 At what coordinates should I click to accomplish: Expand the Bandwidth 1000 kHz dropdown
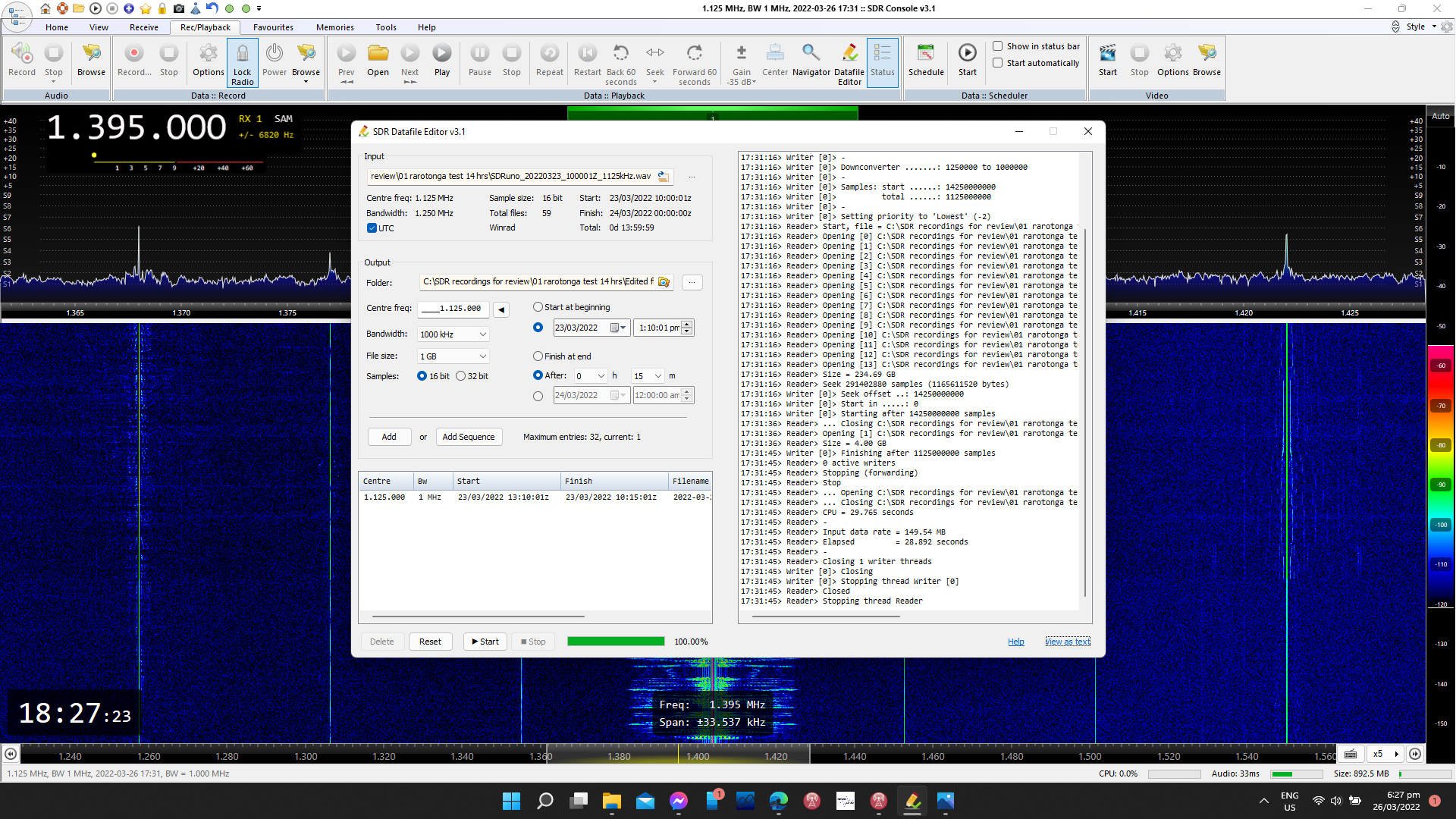click(x=482, y=334)
